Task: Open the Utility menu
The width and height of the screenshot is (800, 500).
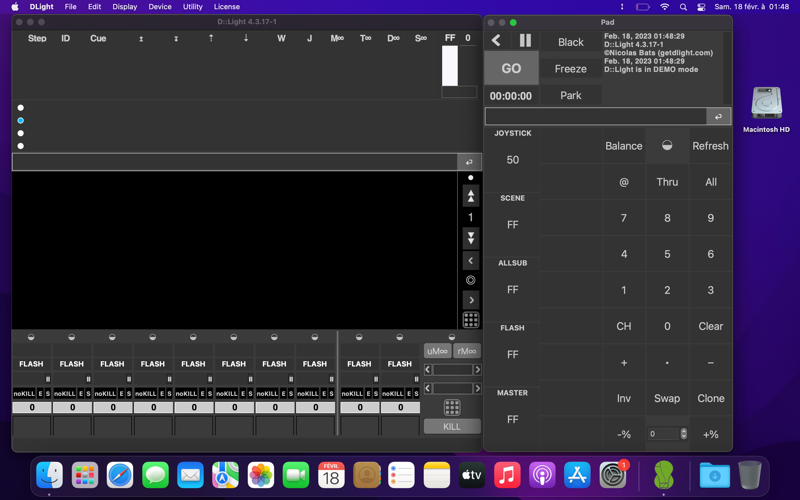Action: pos(192,7)
